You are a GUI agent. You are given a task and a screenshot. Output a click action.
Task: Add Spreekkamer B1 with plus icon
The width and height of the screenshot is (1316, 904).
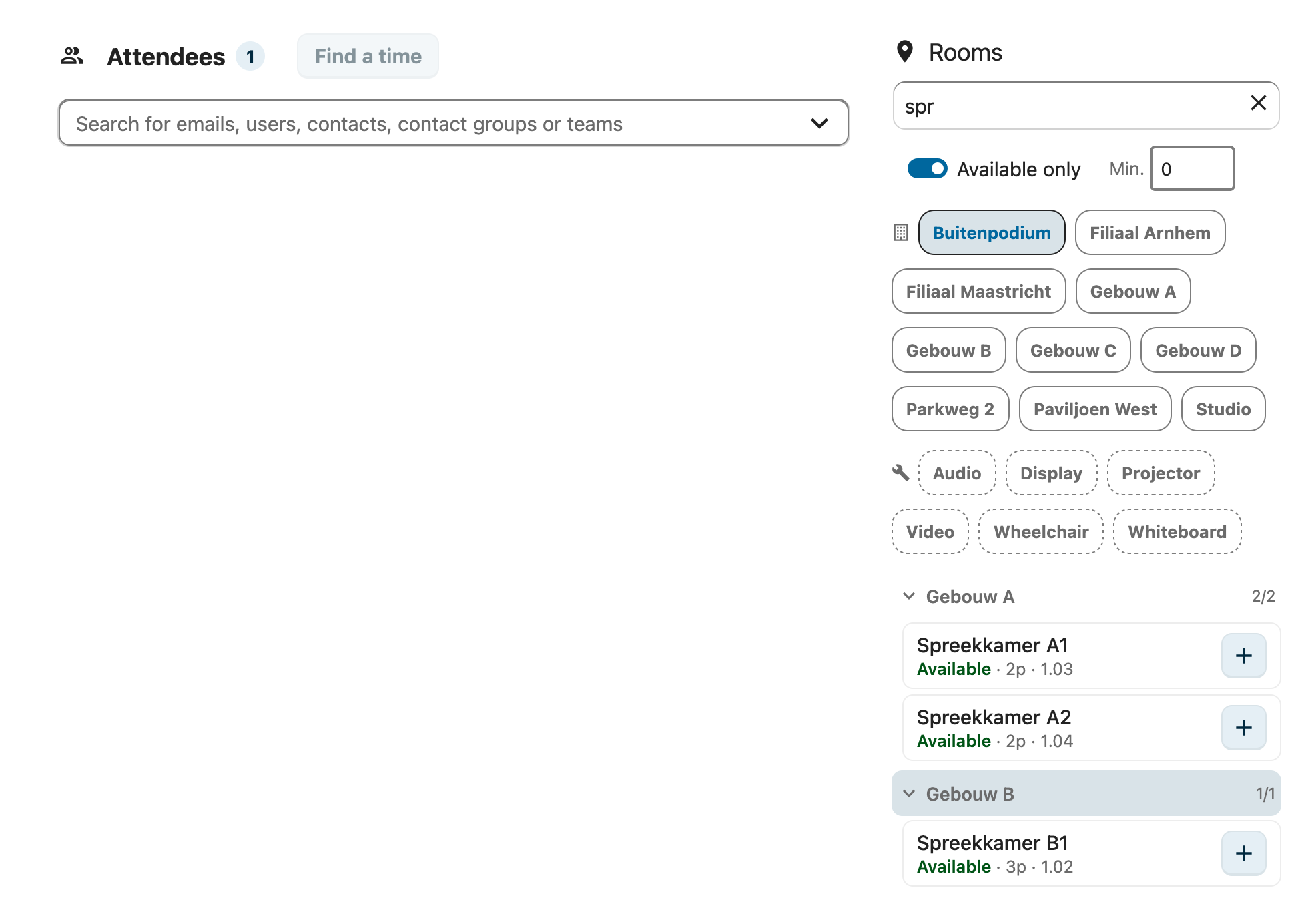coord(1243,853)
